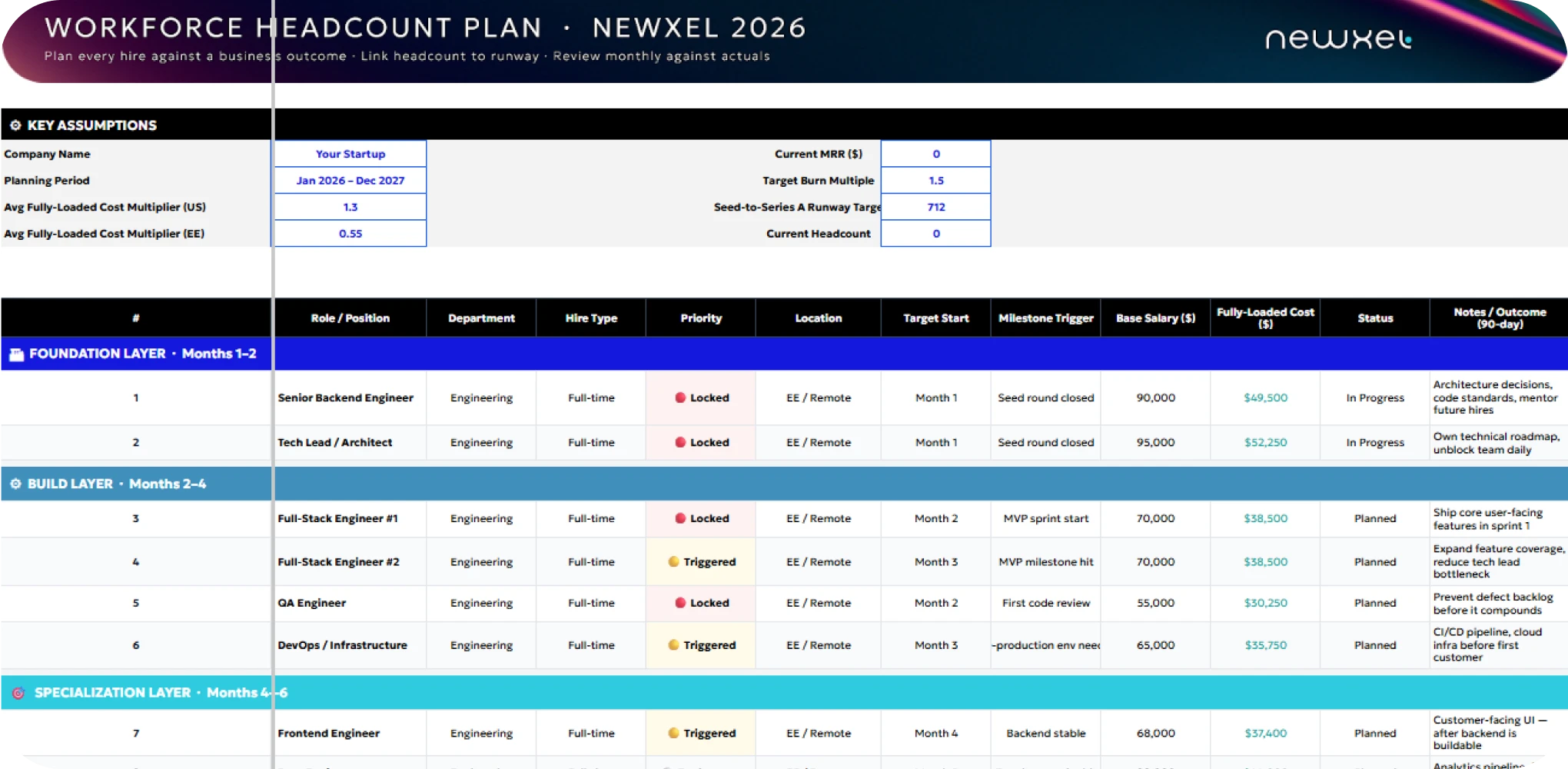Click the 'First code review' milestone cell
This screenshot has width=1568, height=769.
(x=1046, y=603)
